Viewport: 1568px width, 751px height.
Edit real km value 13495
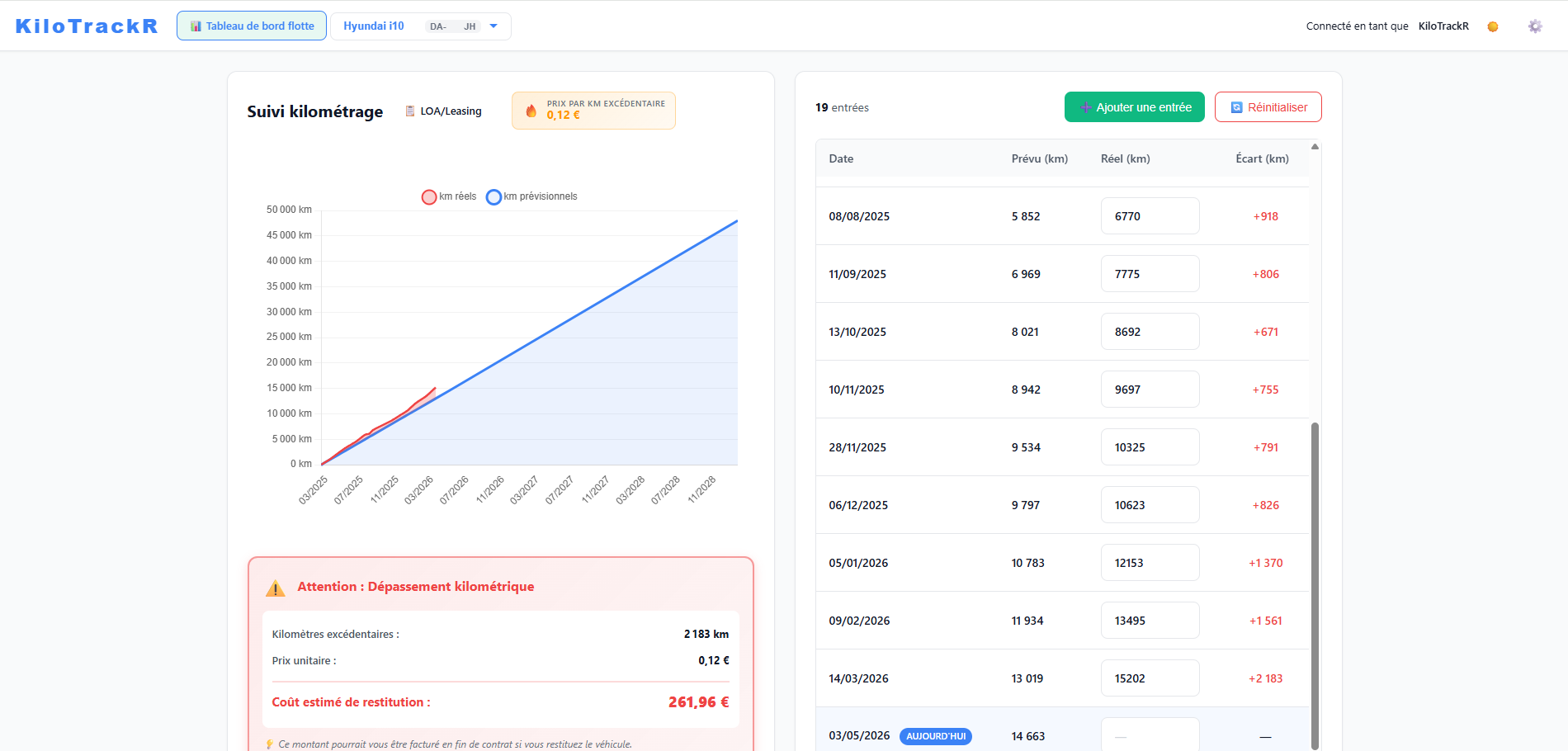(1150, 621)
